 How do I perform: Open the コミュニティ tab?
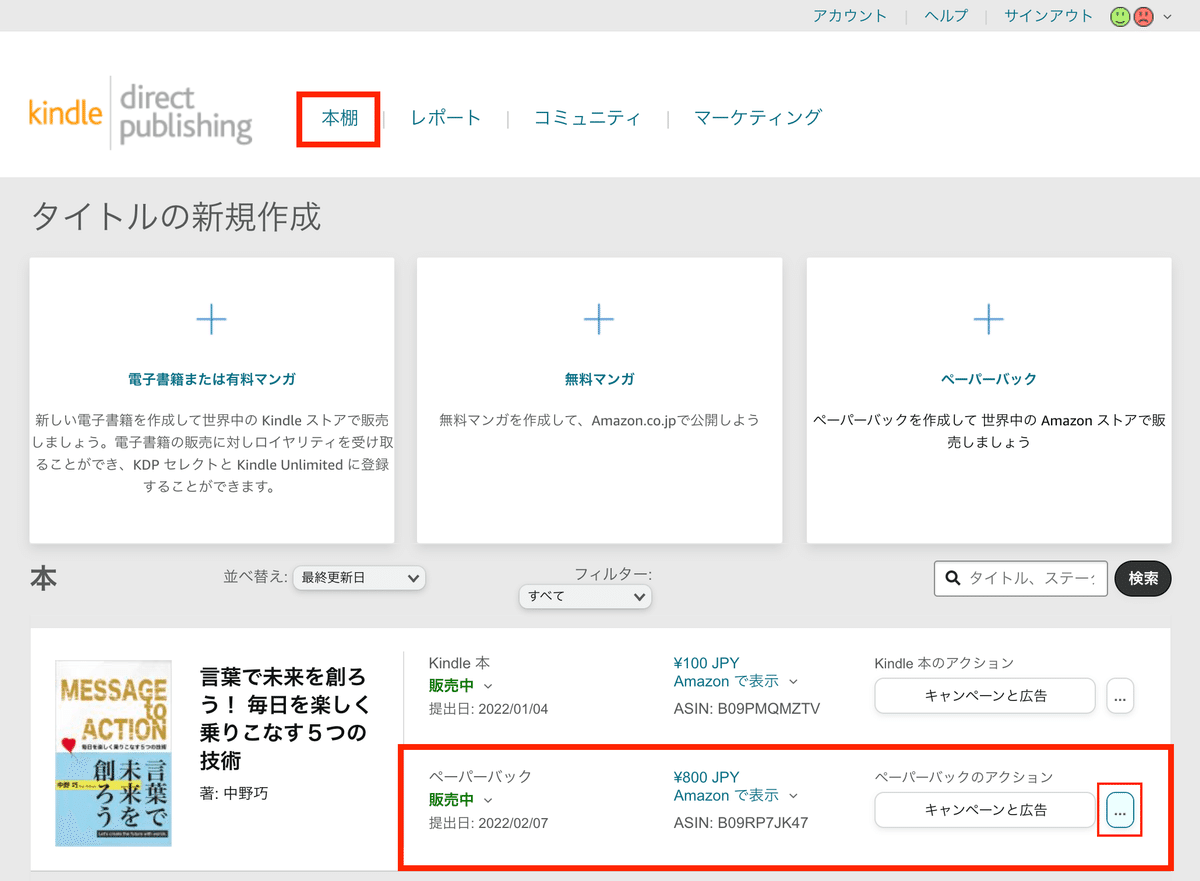(x=587, y=118)
